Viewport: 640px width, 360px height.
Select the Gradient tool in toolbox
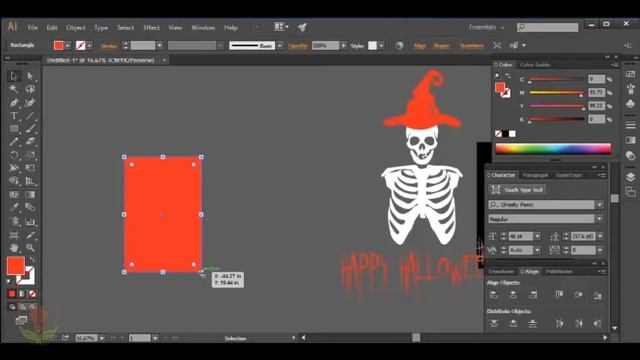[x=30, y=195]
